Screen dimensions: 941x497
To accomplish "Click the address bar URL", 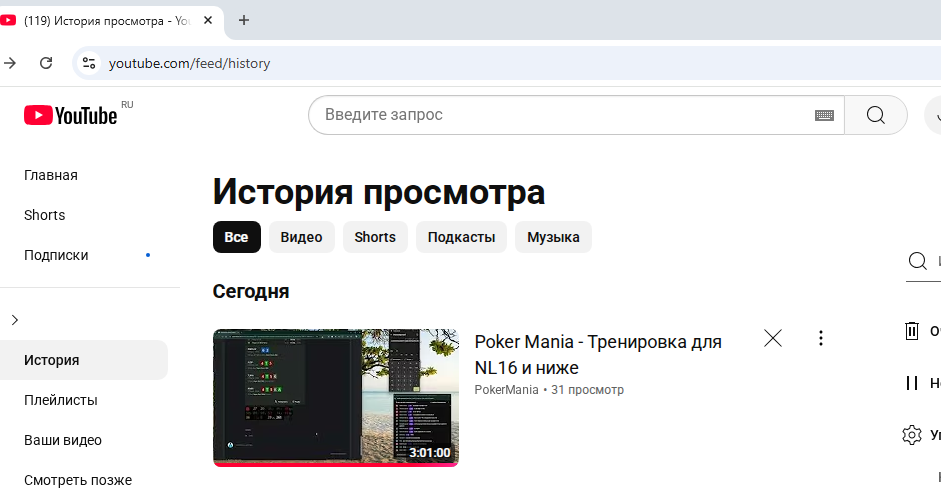I will point(189,63).
